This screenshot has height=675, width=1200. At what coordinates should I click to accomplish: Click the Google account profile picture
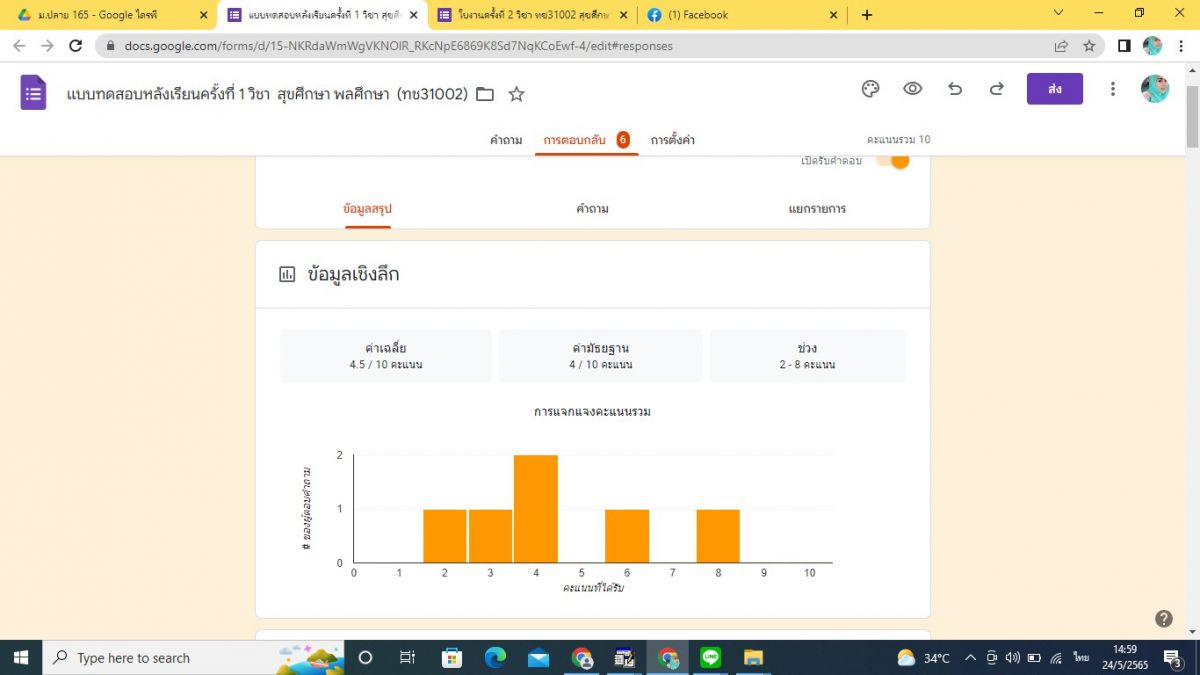pyautogui.click(x=1154, y=89)
